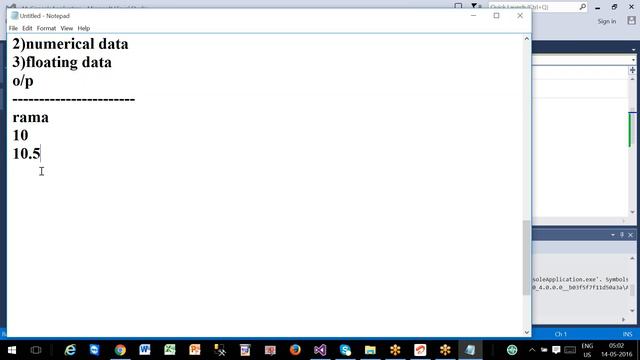Image resolution: width=640 pixels, height=360 pixels.
Task: Open TeamViewer from the taskbar
Action: [x=95, y=350]
